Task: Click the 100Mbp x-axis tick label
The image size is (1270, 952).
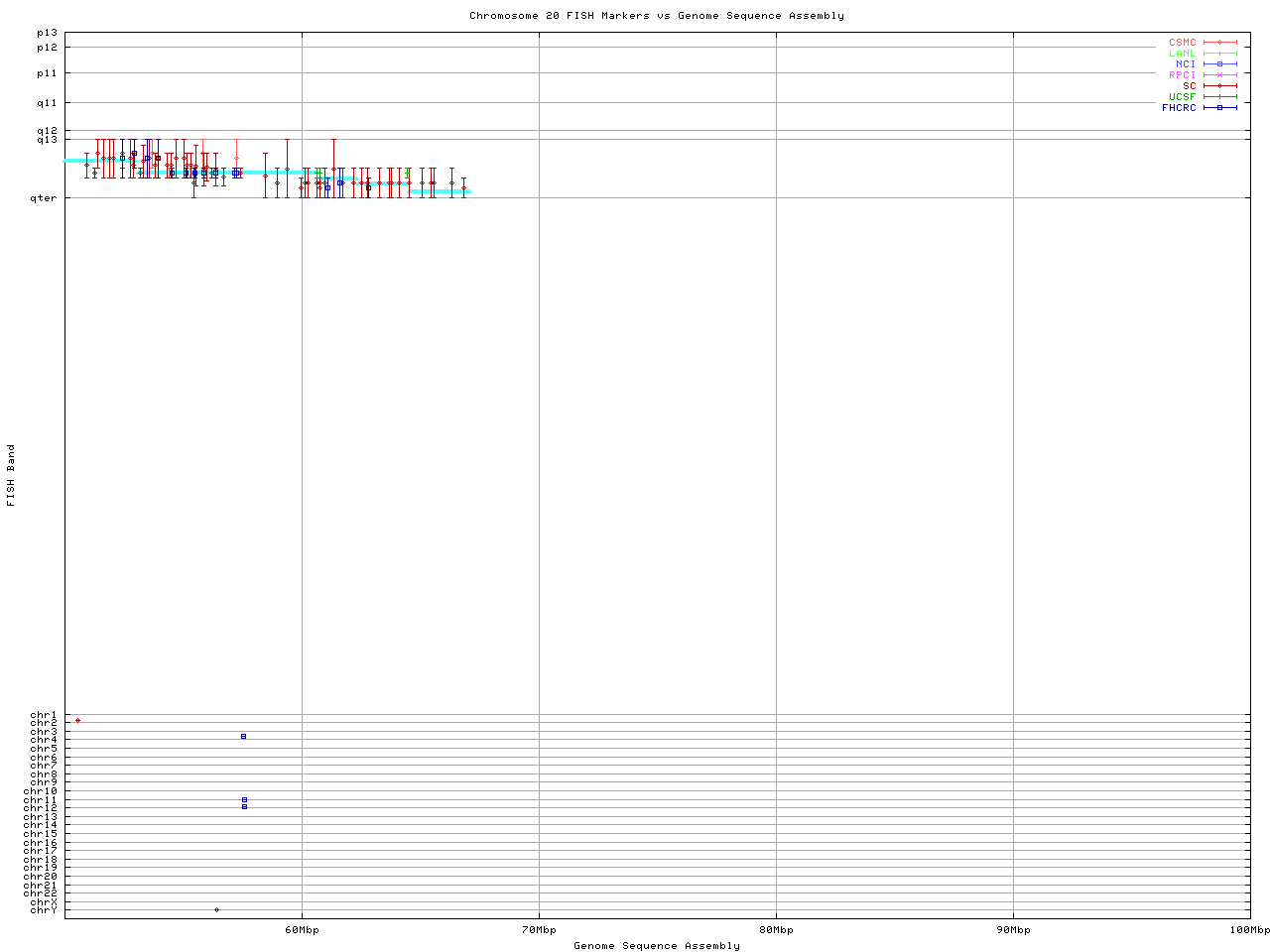Action: (1249, 930)
